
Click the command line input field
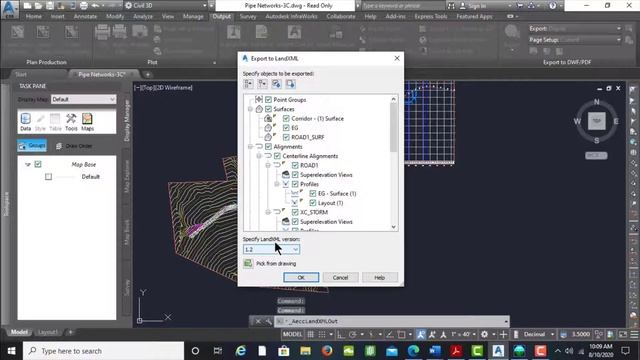pos(392,322)
